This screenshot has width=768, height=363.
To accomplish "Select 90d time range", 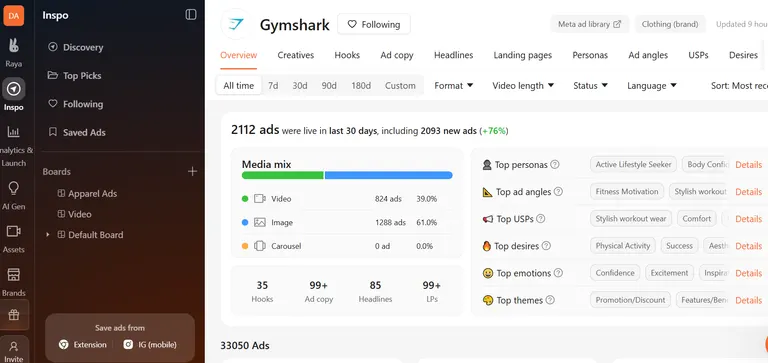I will (329, 85).
